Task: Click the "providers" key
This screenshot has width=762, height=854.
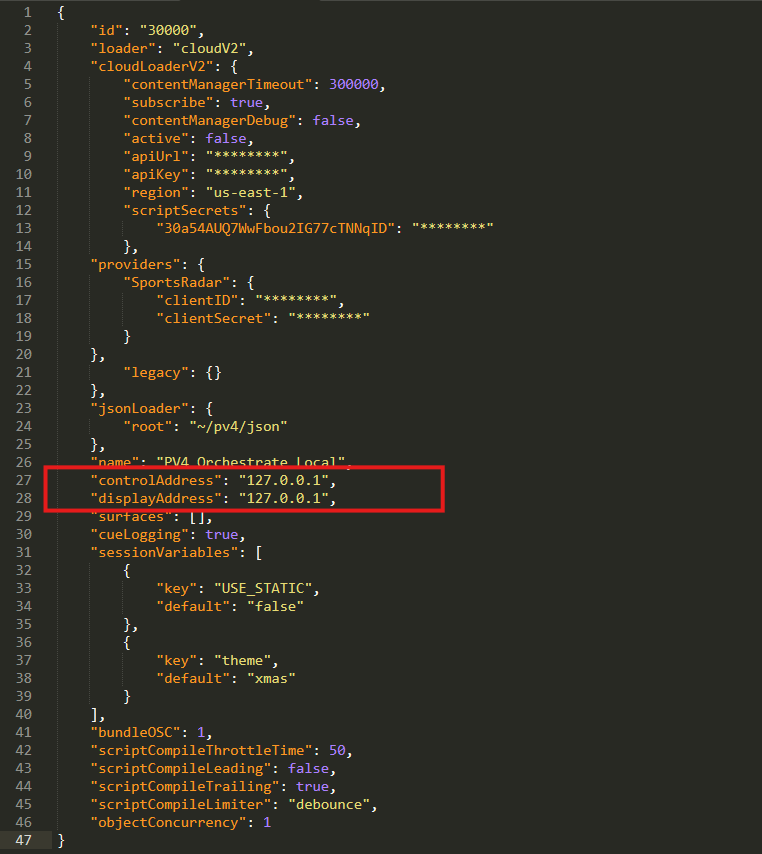Action: coord(135,265)
